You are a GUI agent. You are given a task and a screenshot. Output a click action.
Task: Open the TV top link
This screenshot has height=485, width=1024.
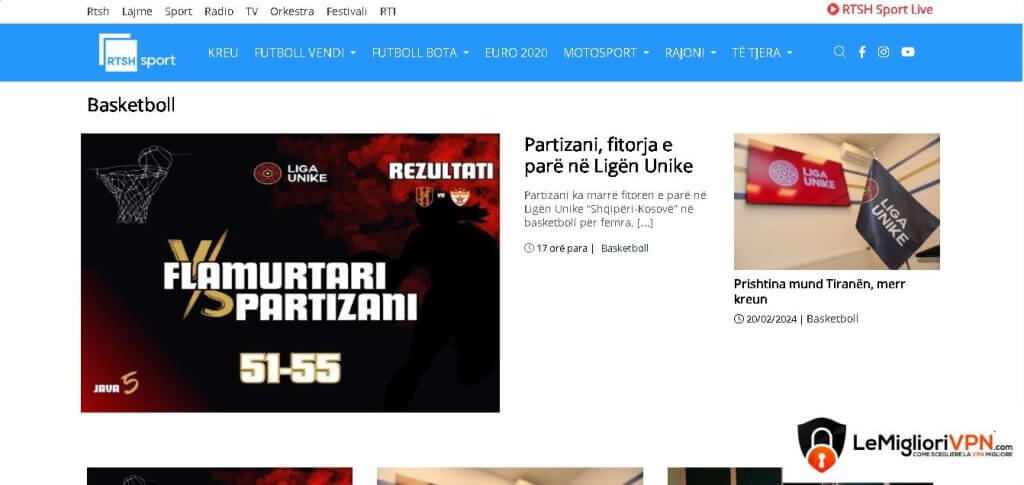(252, 11)
